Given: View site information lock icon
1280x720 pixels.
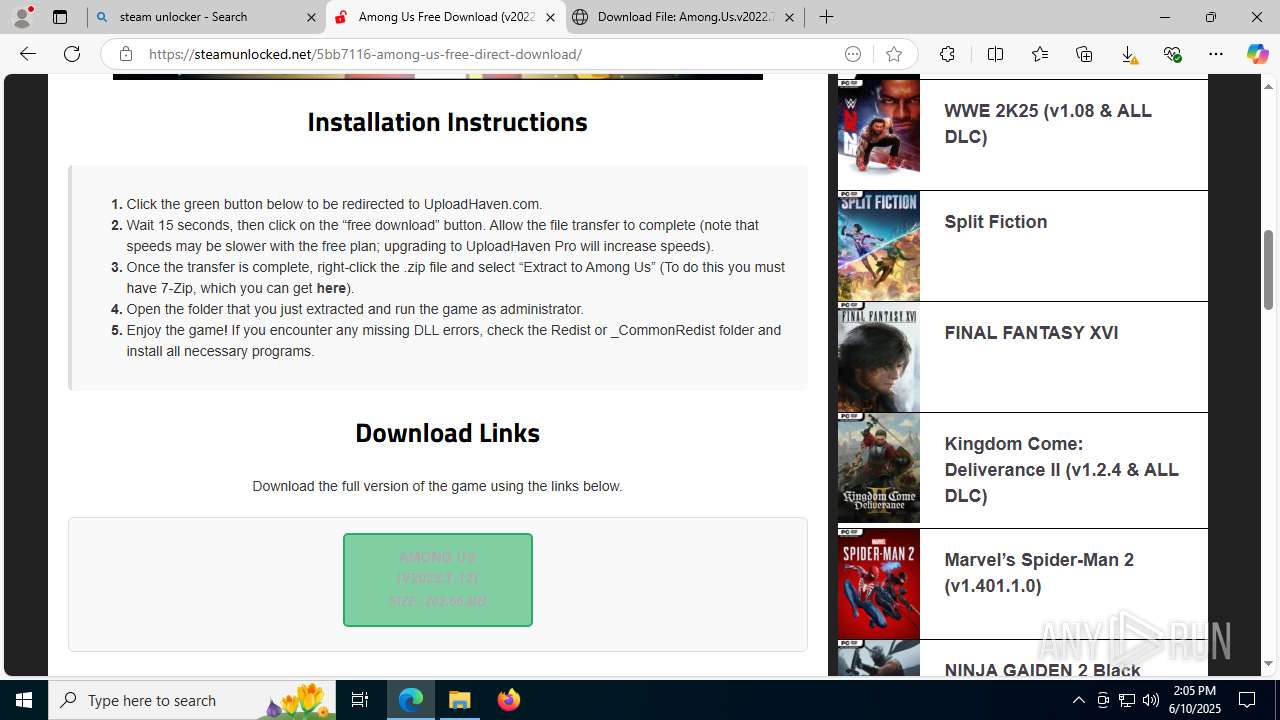Looking at the screenshot, I should point(125,54).
